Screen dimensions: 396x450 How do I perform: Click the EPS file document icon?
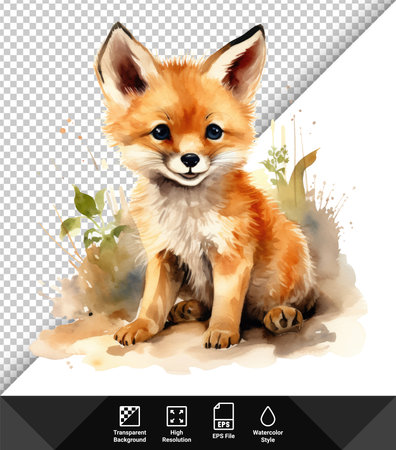point(224,416)
